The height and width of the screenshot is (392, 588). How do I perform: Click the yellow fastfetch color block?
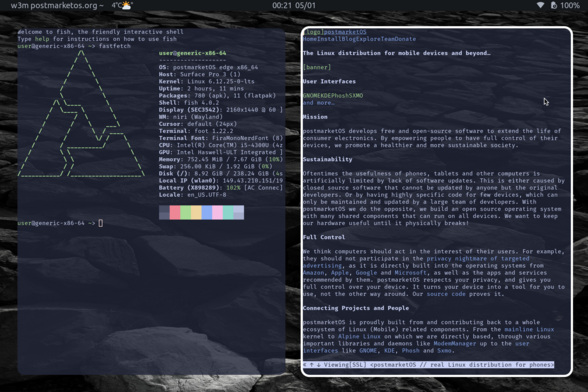click(196, 212)
